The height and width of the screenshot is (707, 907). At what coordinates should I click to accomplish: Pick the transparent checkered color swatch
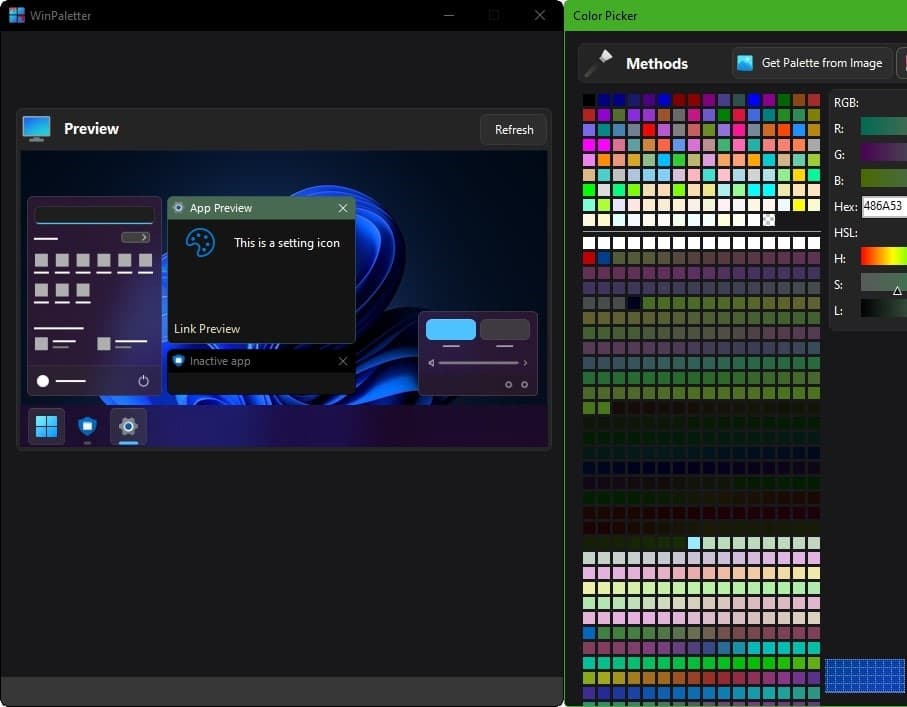pos(769,220)
